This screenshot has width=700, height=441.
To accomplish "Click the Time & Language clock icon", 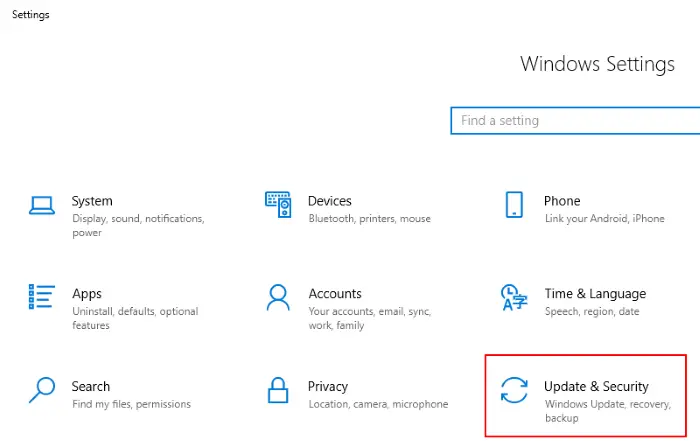I will point(514,297).
